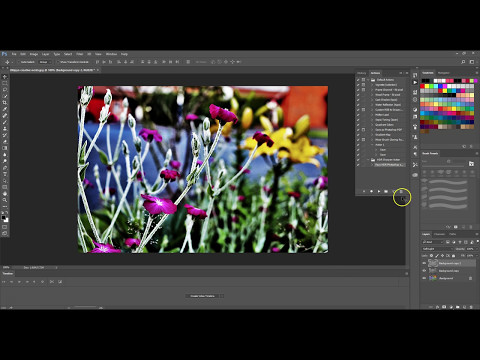Select the Background copy 2 layer thumbnail
The height and width of the screenshot is (360, 480).
pyautogui.click(x=433, y=263)
